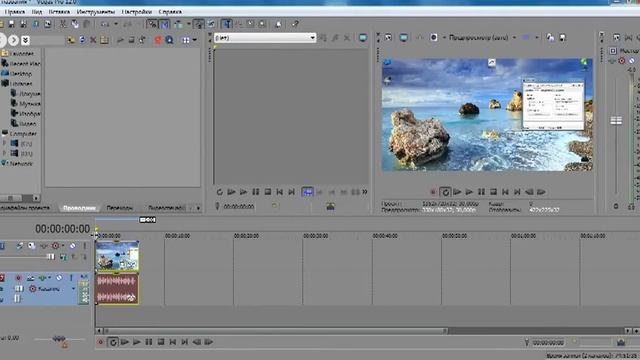Click Play in the Trimmer transport

click(244, 192)
